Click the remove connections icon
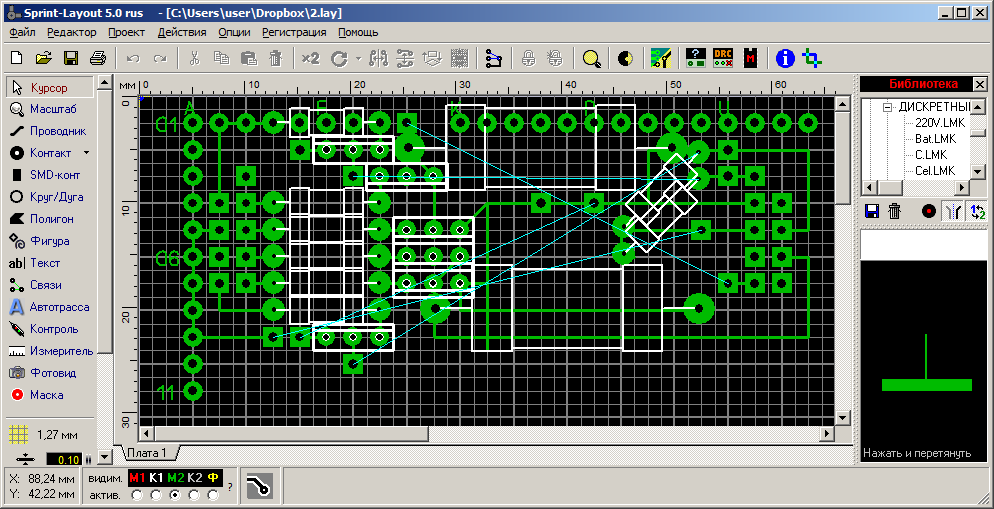Image resolution: width=994 pixels, height=509 pixels. point(494,58)
